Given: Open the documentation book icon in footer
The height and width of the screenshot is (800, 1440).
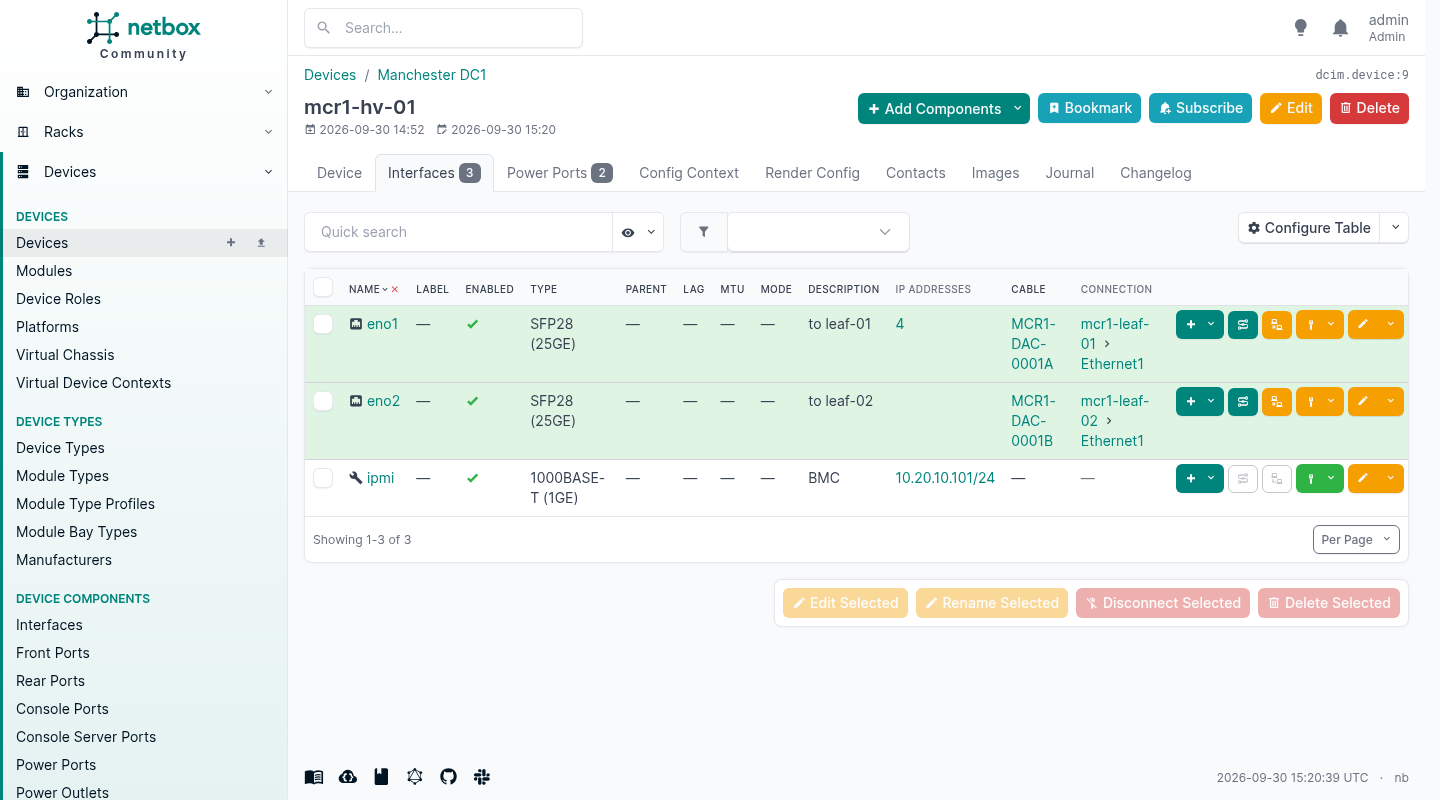Looking at the screenshot, I should (314, 777).
